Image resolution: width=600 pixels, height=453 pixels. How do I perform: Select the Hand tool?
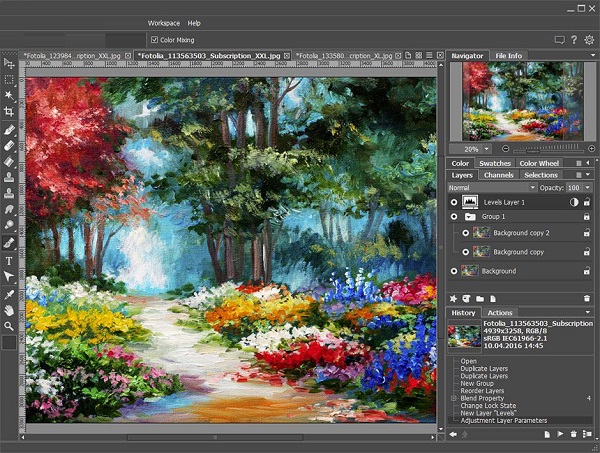click(x=9, y=310)
